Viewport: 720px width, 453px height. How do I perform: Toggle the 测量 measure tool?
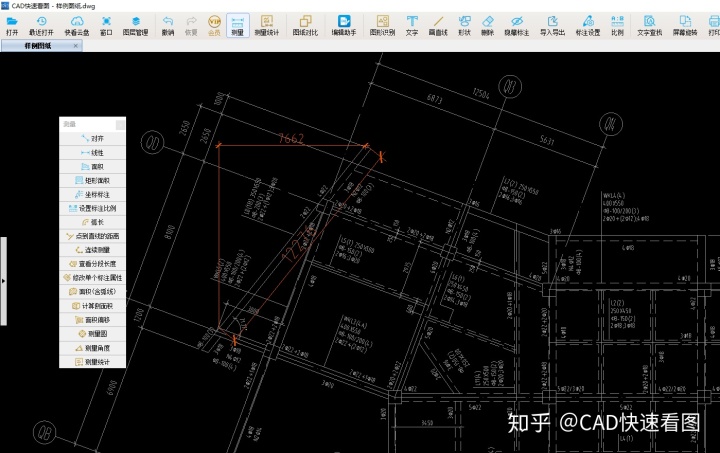[x=238, y=26]
